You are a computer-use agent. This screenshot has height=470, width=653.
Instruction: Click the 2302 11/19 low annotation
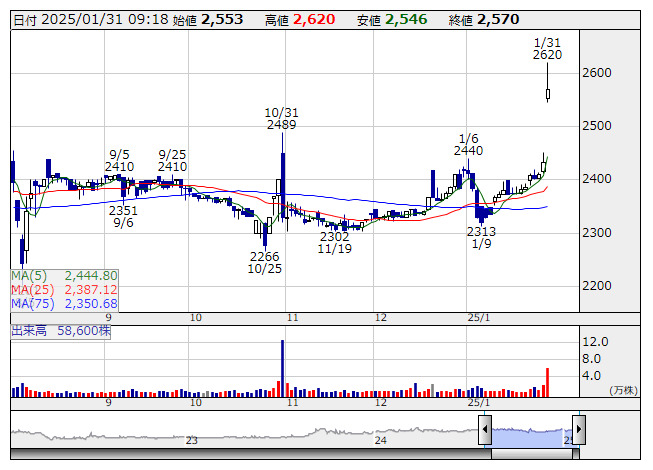coord(334,242)
